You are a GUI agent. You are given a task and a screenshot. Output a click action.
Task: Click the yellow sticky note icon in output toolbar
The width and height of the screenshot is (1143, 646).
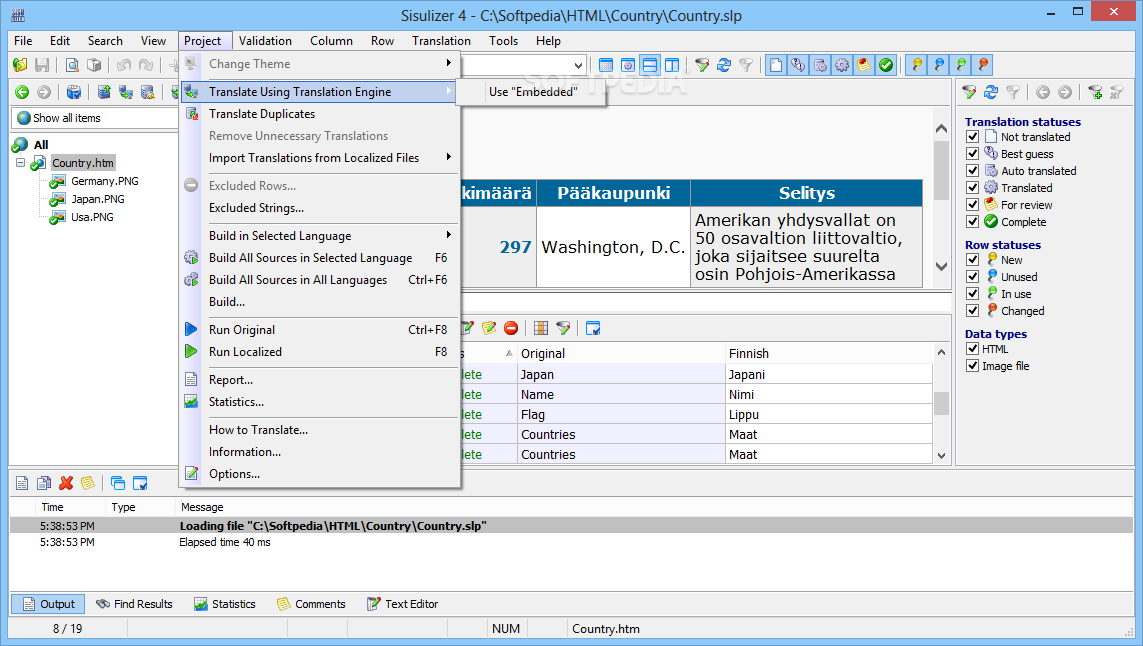(88, 483)
